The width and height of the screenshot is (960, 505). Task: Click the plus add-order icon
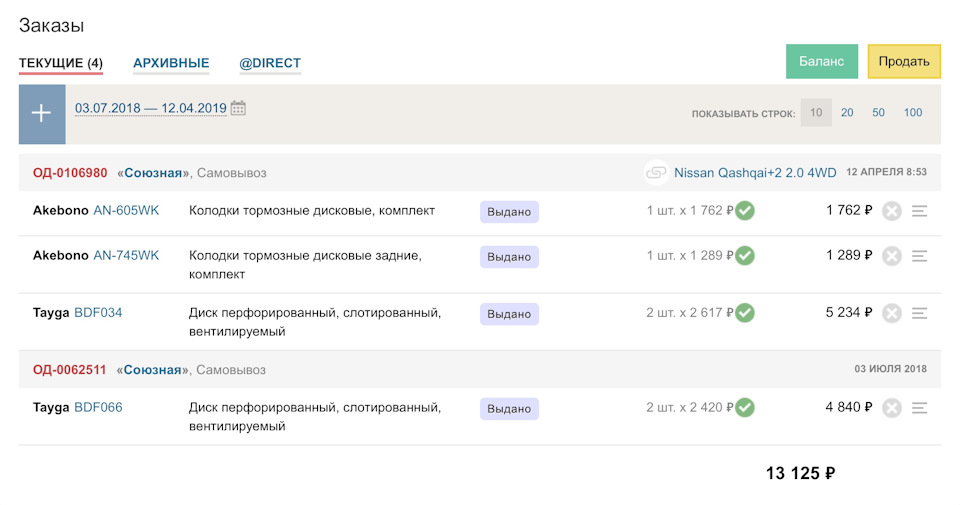[x=42, y=113]
